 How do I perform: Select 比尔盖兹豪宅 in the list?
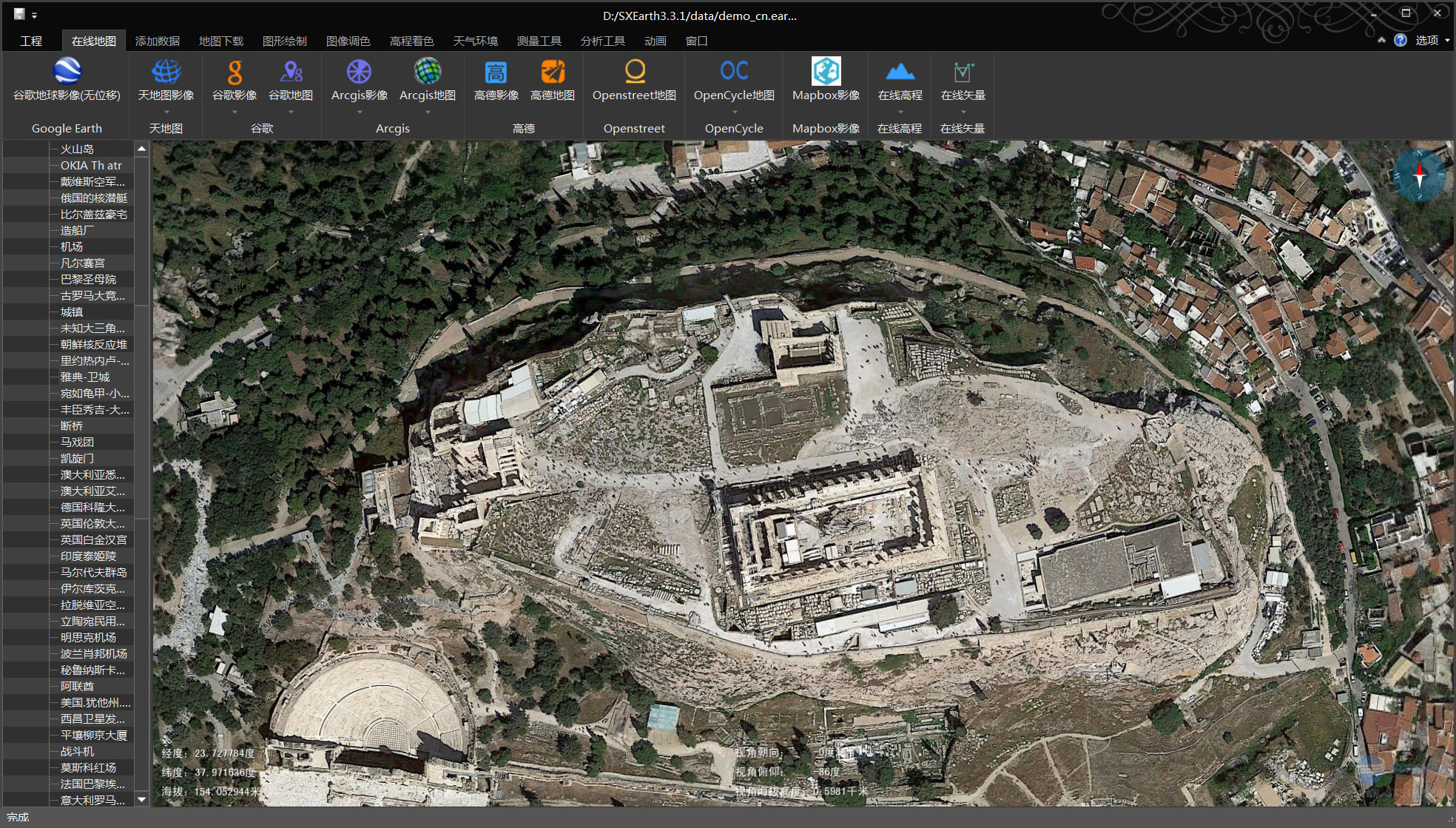pyautogui.click(x=94, y=214)
